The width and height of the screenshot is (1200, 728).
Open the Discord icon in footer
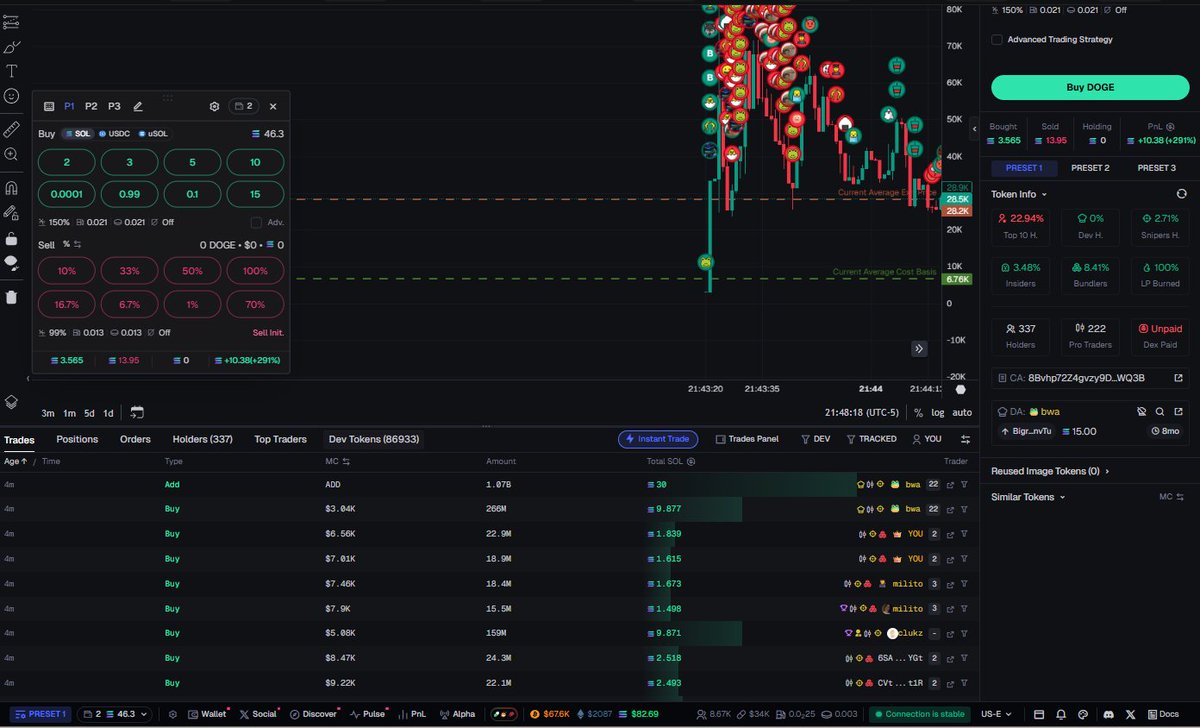coord(1108,715)
